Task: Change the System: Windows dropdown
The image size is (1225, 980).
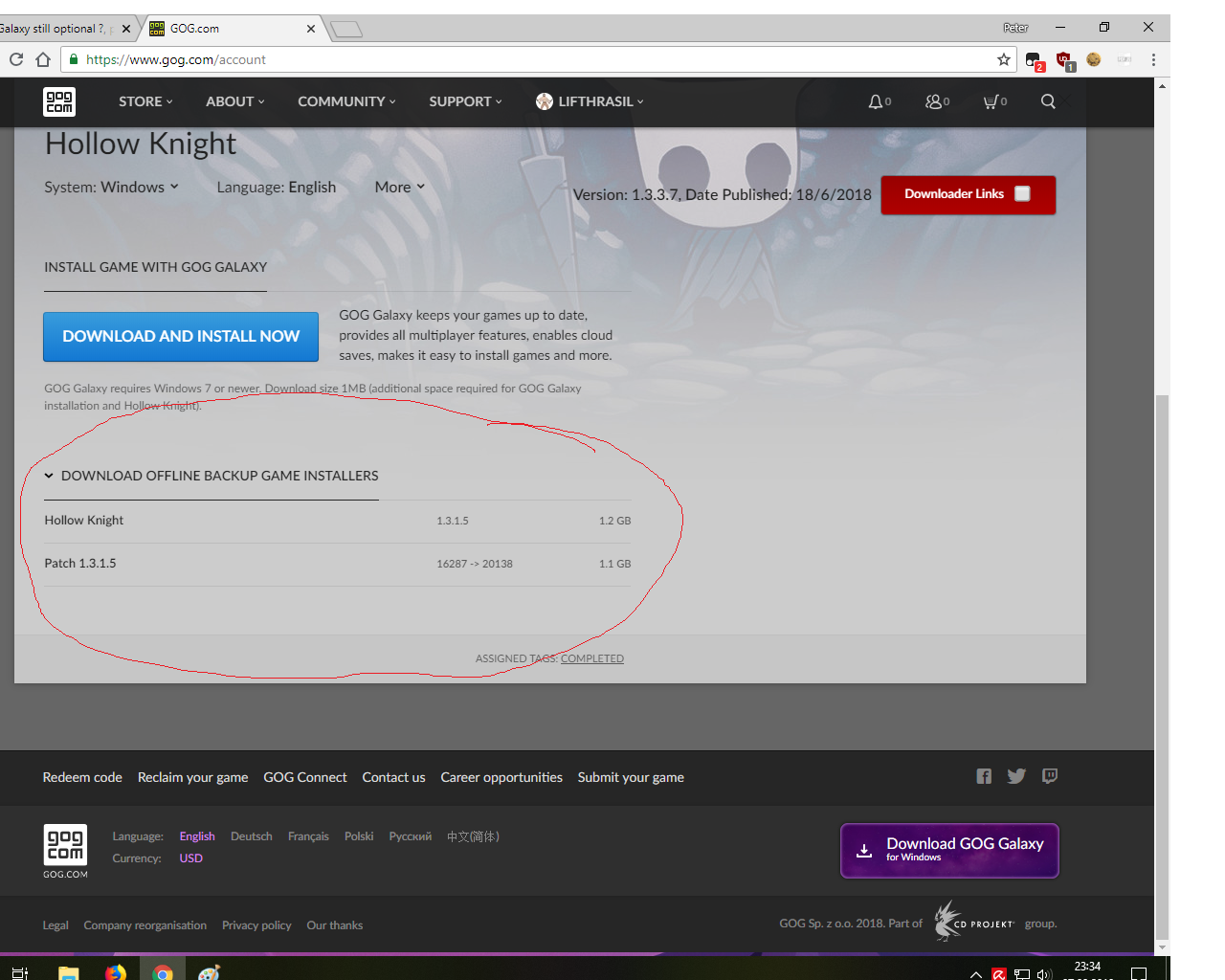Action: tap(111, 187)
